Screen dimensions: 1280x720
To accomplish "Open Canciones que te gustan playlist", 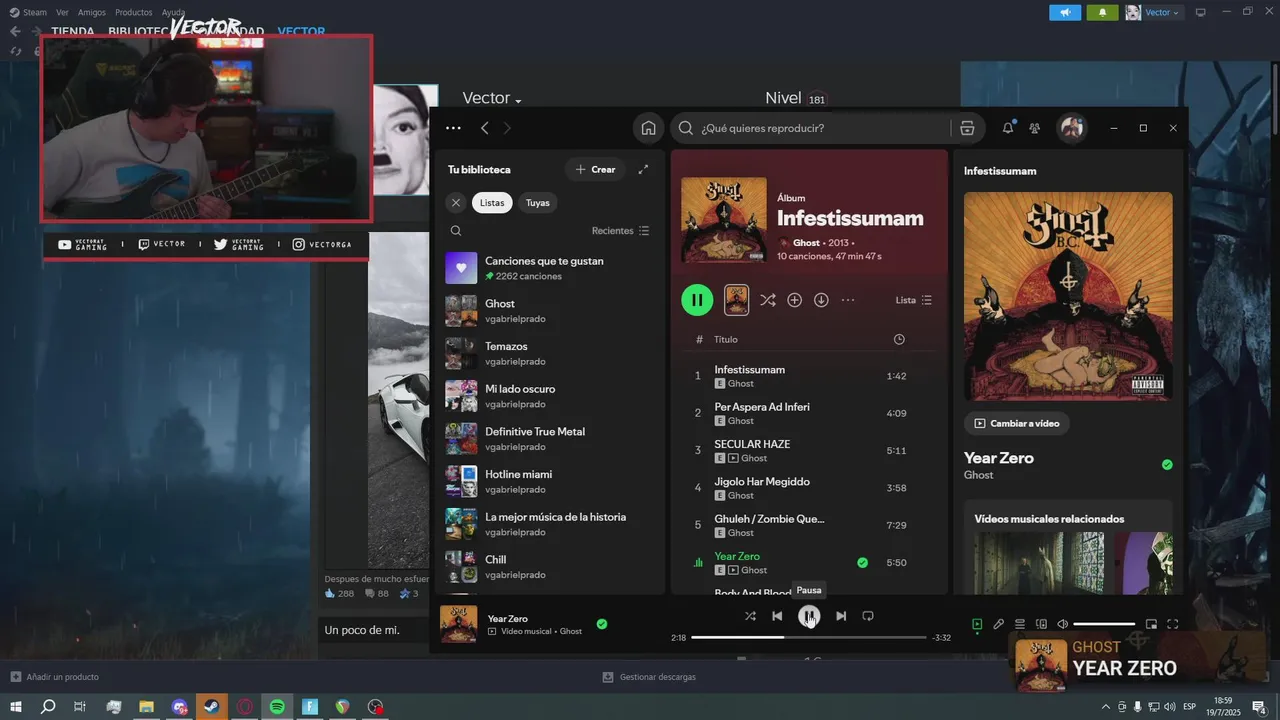I will tap(550, 268).
